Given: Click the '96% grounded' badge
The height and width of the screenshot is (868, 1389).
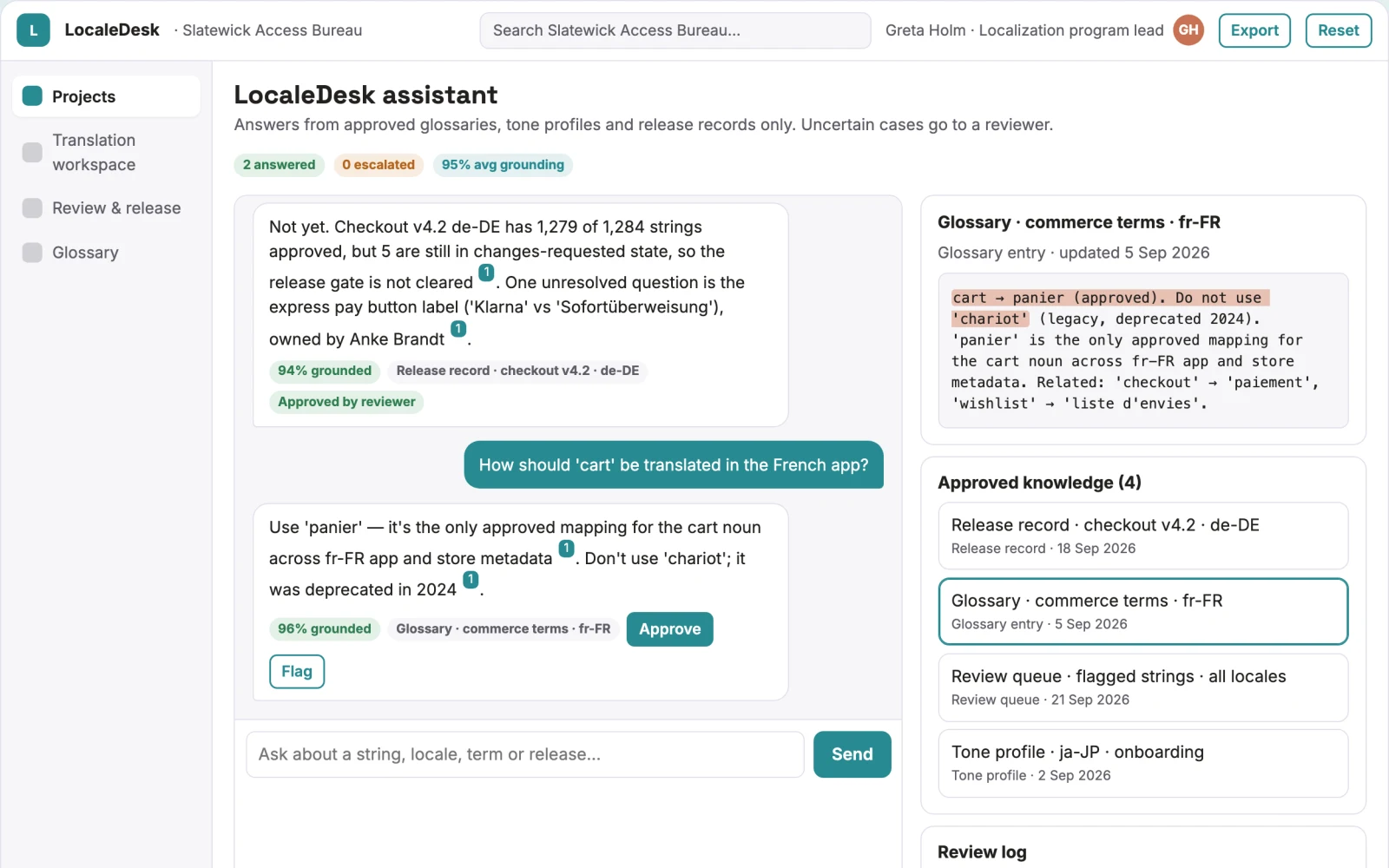Looking at the screenshot, I should click(x=325, y=629).
